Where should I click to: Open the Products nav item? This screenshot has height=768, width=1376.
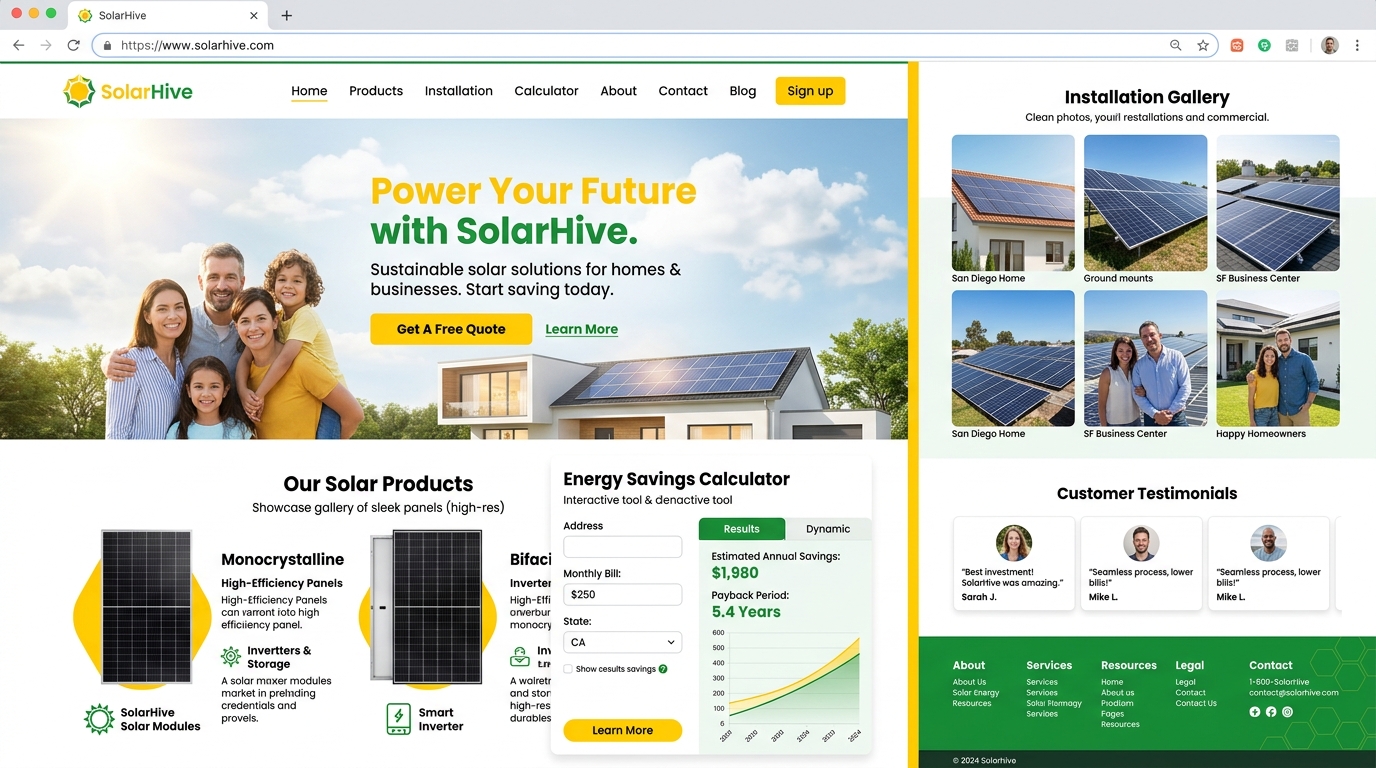coord(376,91)
